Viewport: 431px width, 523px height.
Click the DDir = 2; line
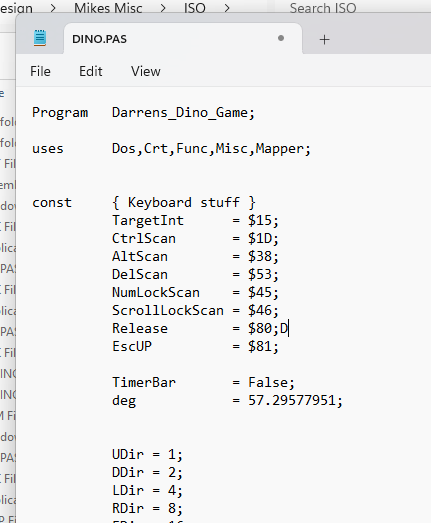tap(147, 473)
